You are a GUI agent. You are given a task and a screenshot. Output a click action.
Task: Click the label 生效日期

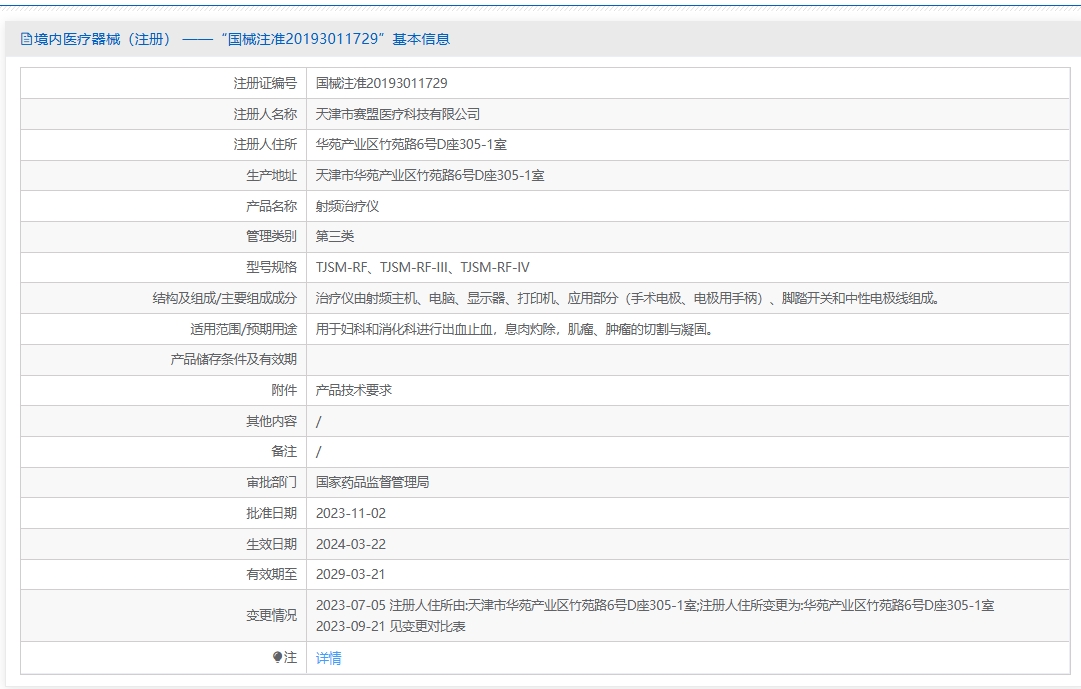pos(272,544)
